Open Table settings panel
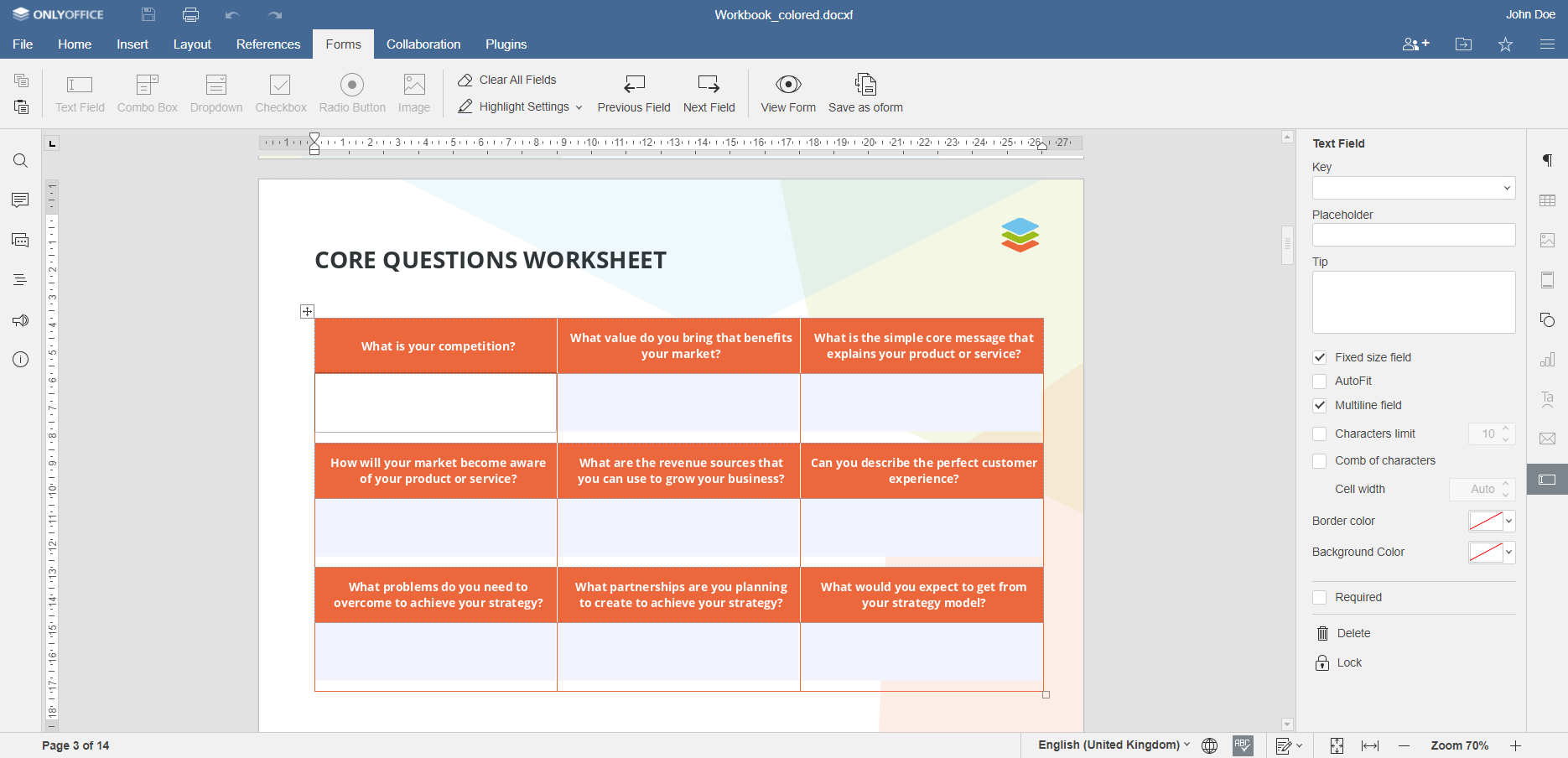Viewport: 1568px width, 758px height. 1548,200
